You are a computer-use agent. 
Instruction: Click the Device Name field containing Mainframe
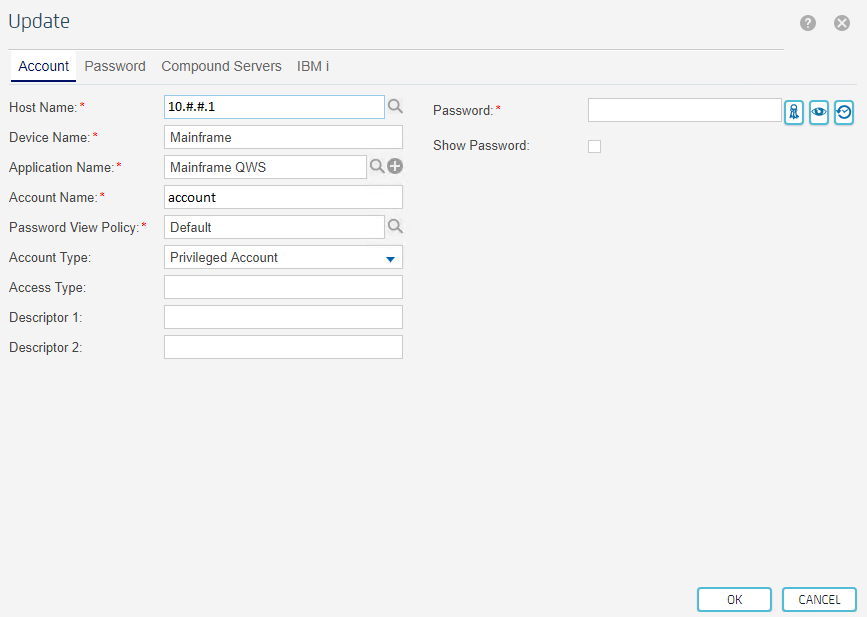[x=283, y=137]
